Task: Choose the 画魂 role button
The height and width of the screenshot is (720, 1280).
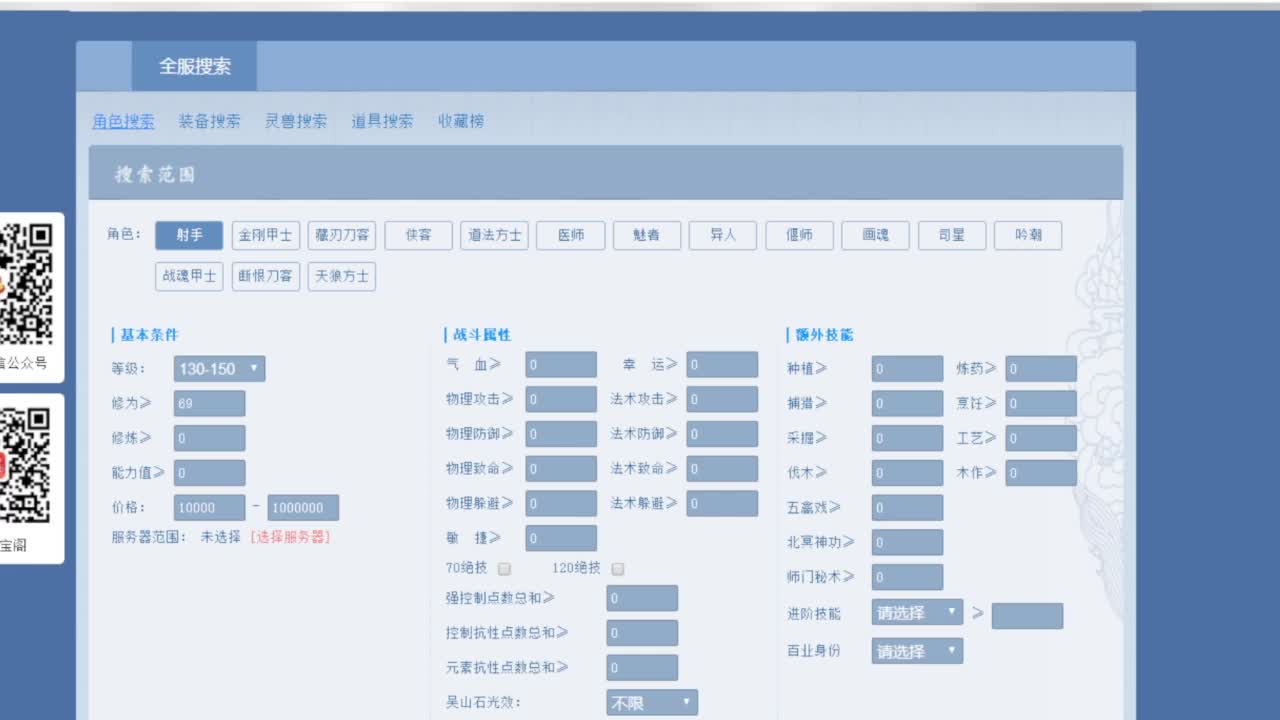Action: 876,236
